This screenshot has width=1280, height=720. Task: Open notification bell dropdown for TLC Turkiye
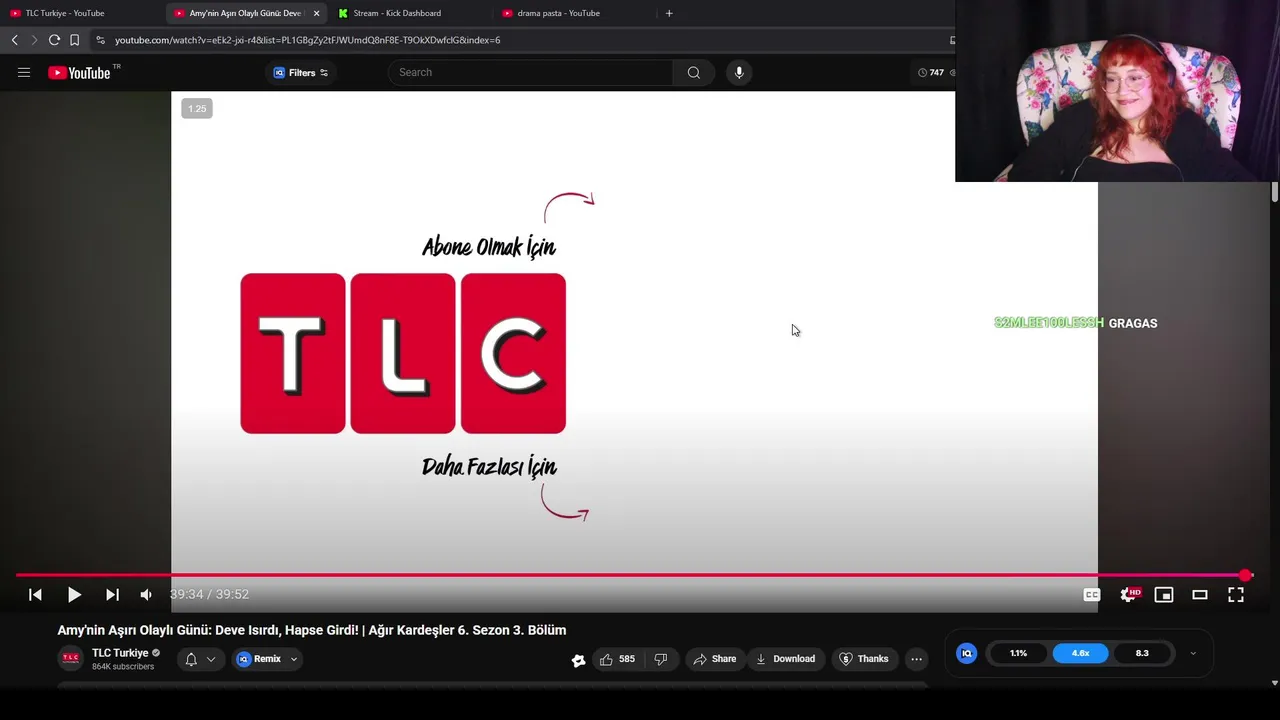click(200, 659)
